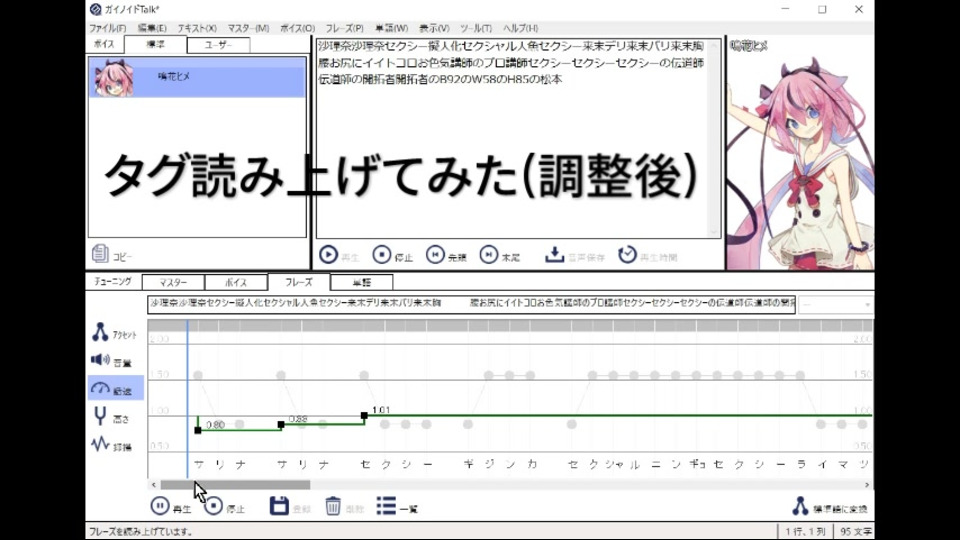Switch to the ユーザー voice tab
This screenshot has width=960, height=540.
pyautogui.click(x=219, y=45)
